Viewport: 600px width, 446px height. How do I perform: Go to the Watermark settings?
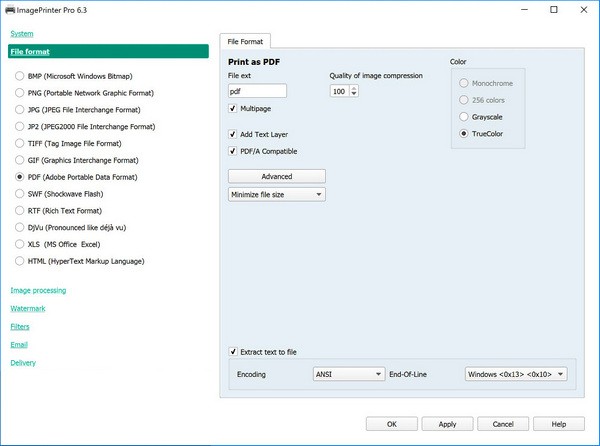point(28,308)
